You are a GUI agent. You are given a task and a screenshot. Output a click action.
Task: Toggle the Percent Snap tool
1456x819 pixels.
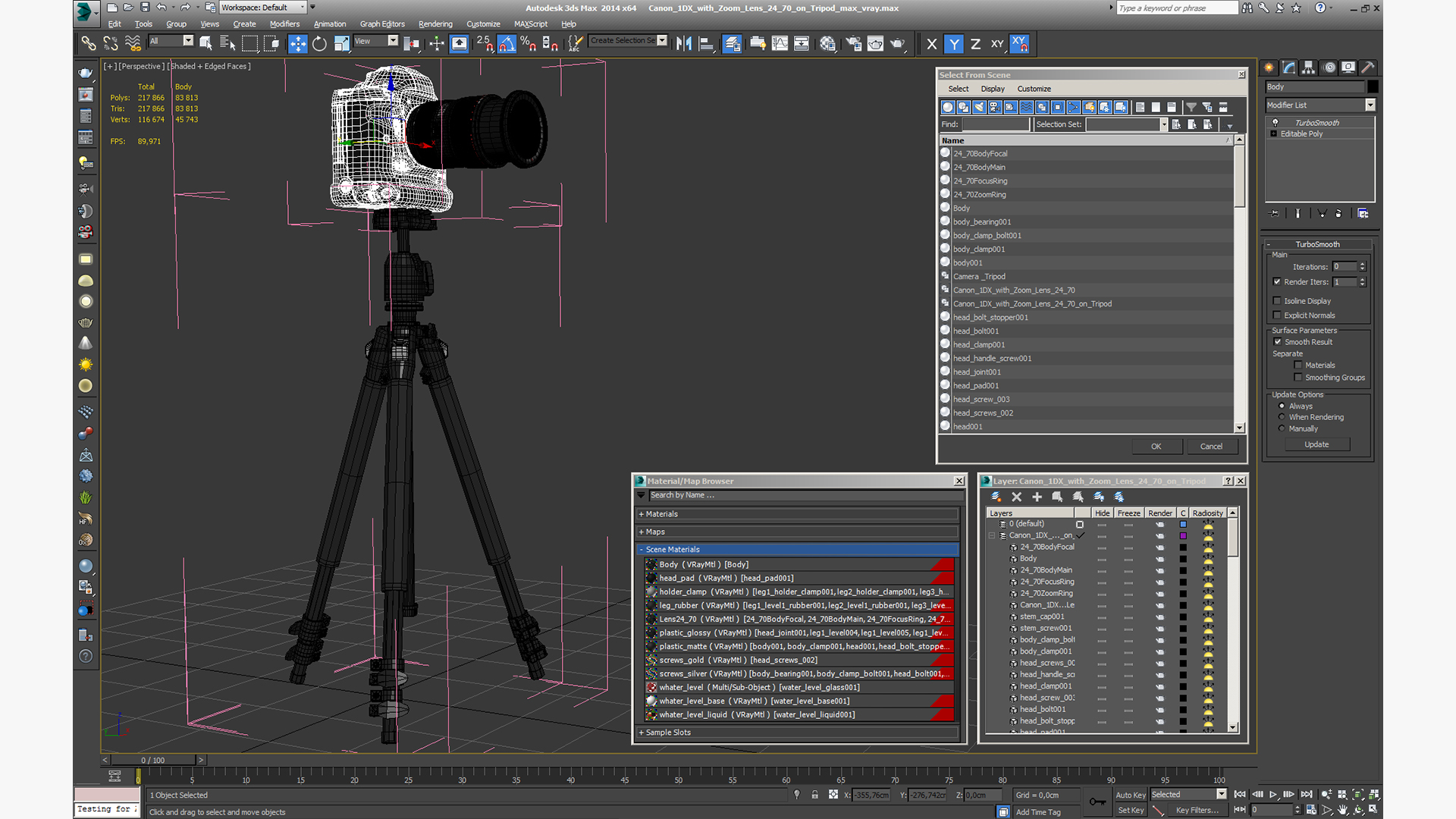pyautogui.click(x=529, y=43)
